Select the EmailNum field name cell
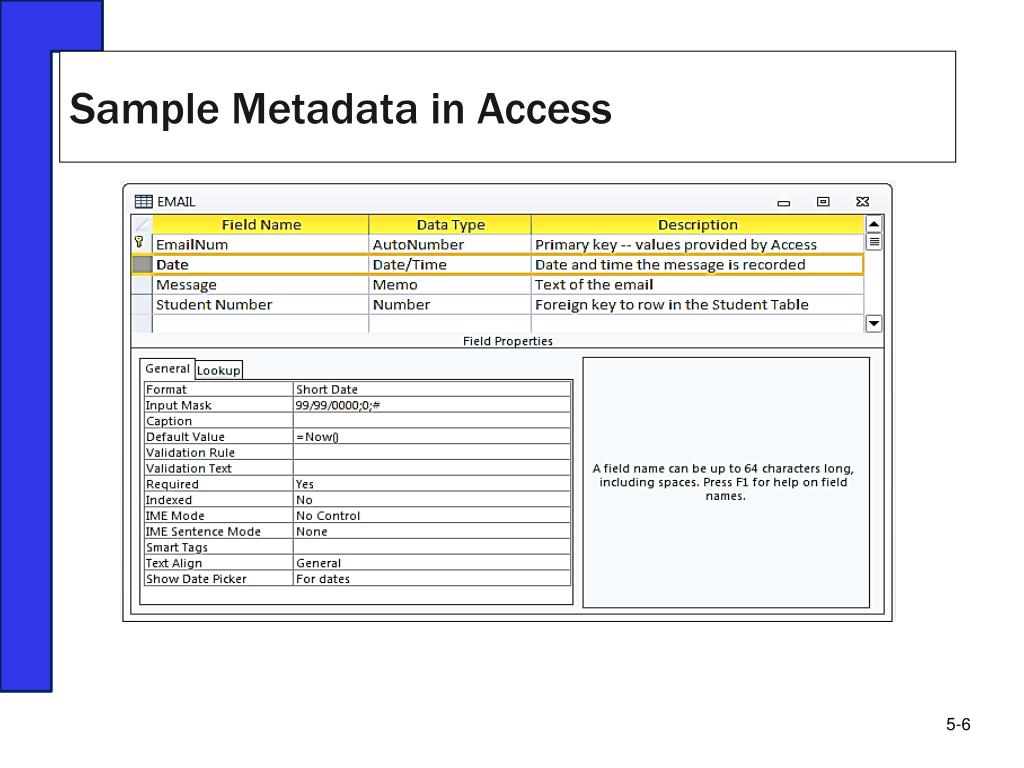This screenshot has width=1024, height=768. coord(261,245)
